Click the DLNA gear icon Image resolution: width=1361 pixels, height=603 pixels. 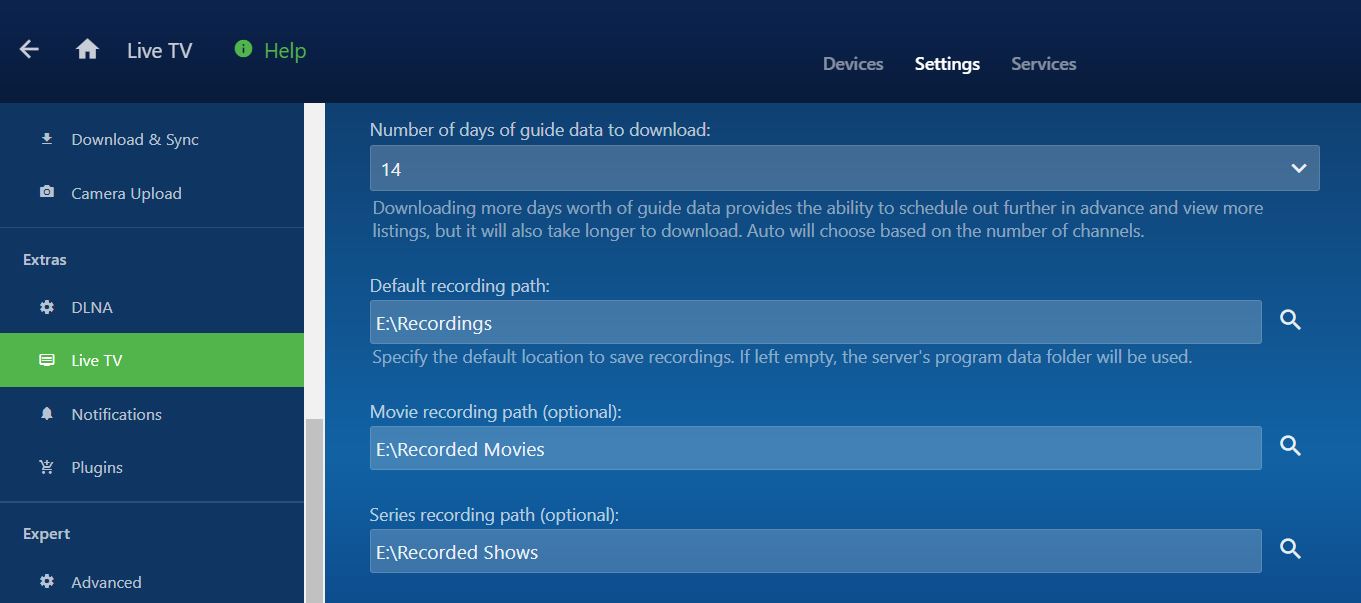coord(47,307)
